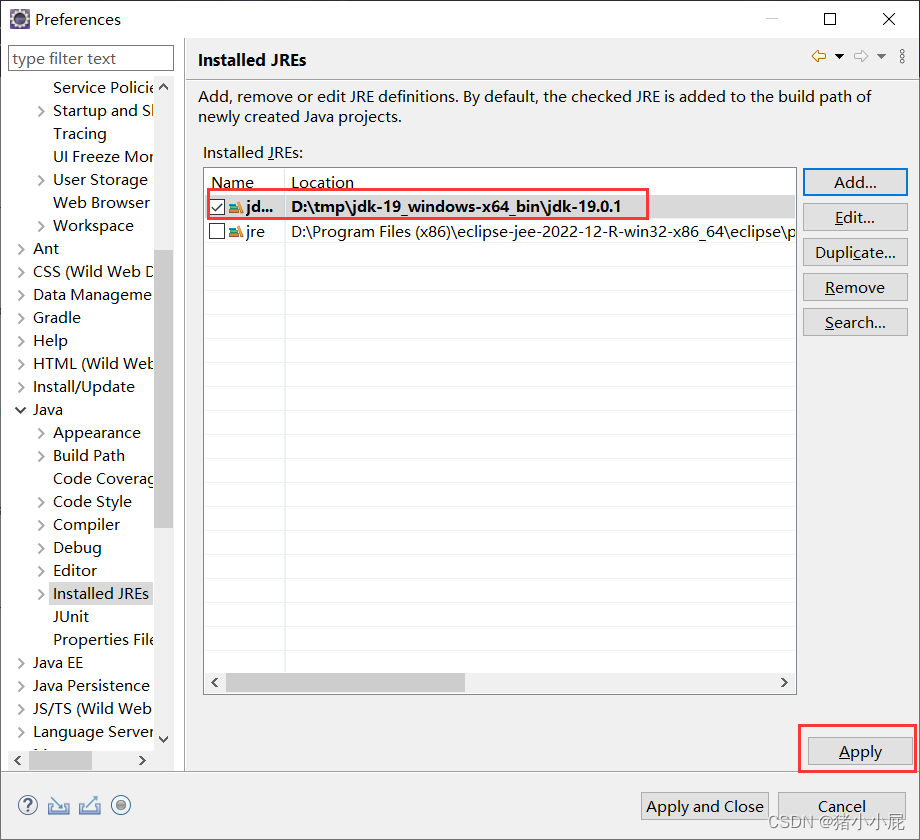Click the export preferences icon

90,806
